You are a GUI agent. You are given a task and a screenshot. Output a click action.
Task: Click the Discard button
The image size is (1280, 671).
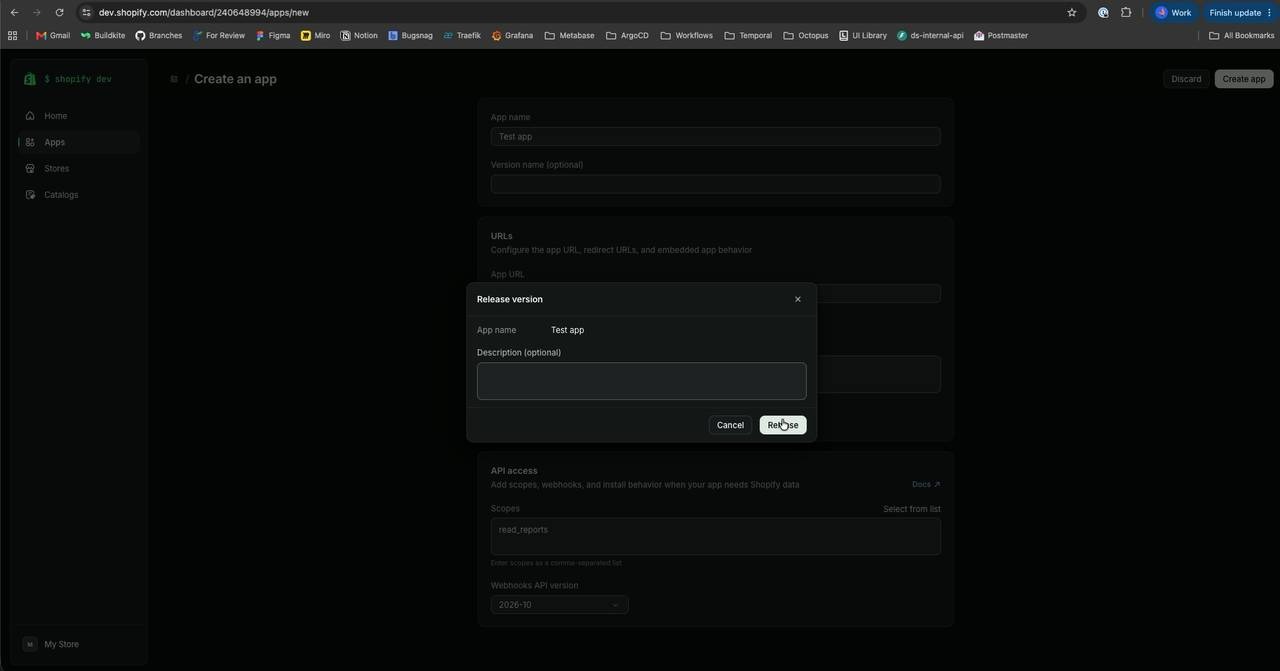click(x=1186, y=79)
